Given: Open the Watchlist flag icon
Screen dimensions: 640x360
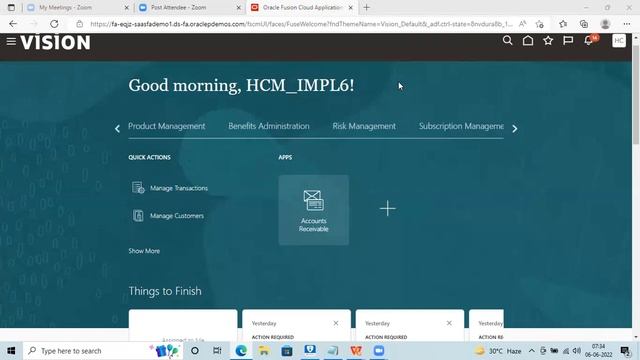Looking at the screenshot, I should point(568,40).
